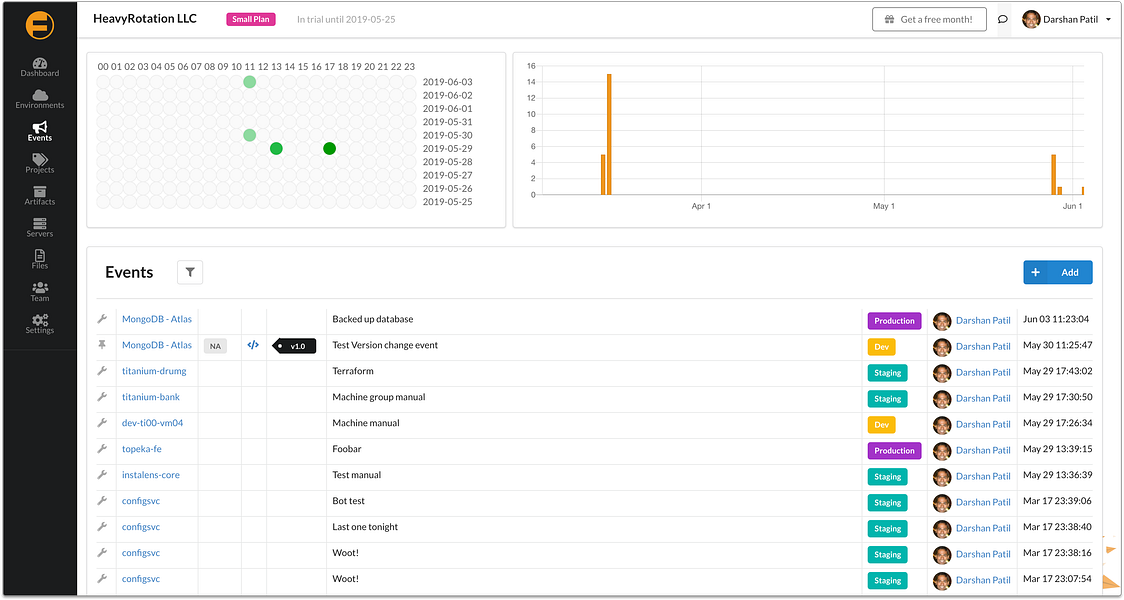This screenshot has height=600, width=1124.
Task: Open Settings gears icon in sidebar
Action: pos(40,319)
